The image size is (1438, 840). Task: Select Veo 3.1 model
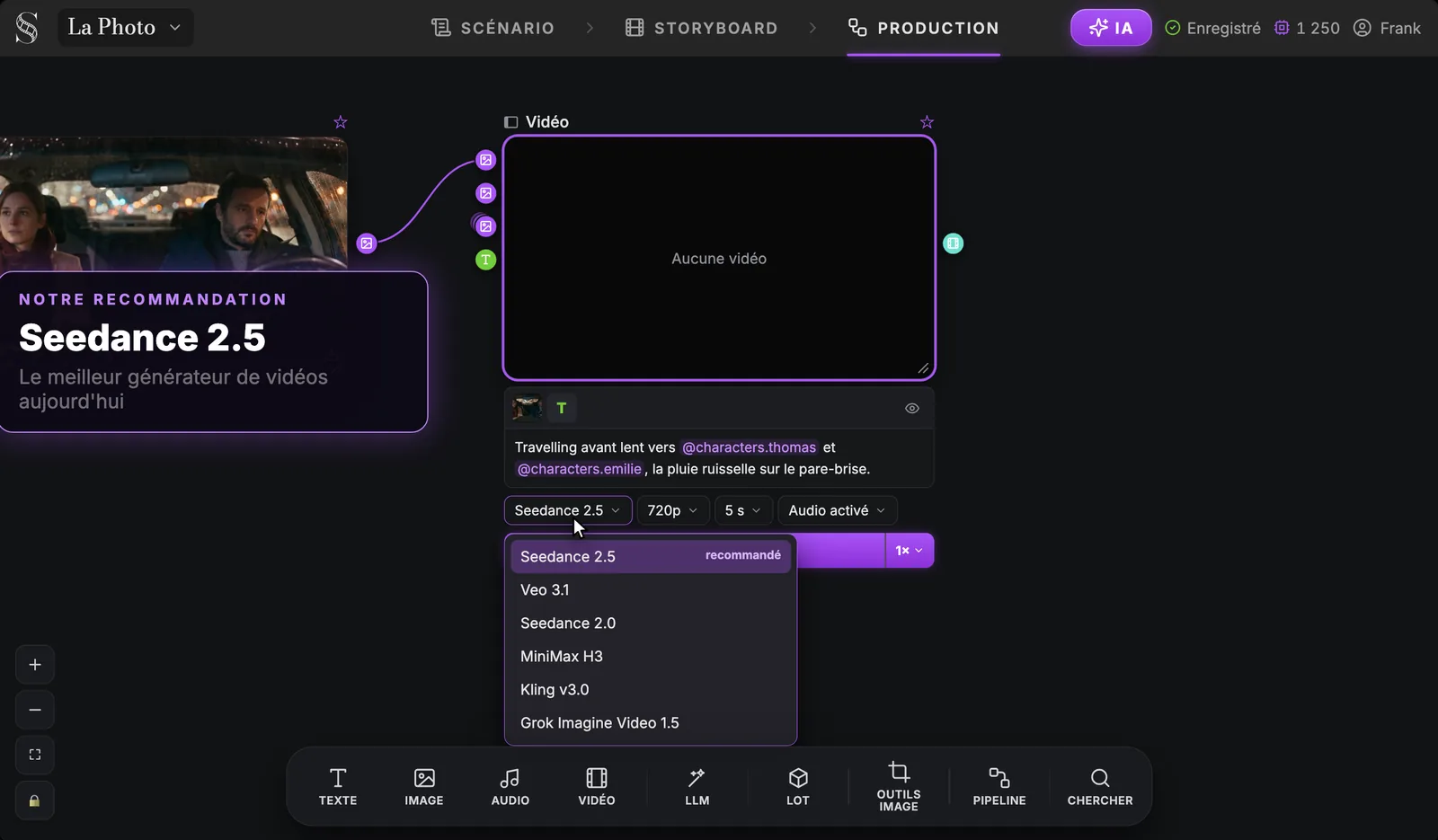pos(651,590)
